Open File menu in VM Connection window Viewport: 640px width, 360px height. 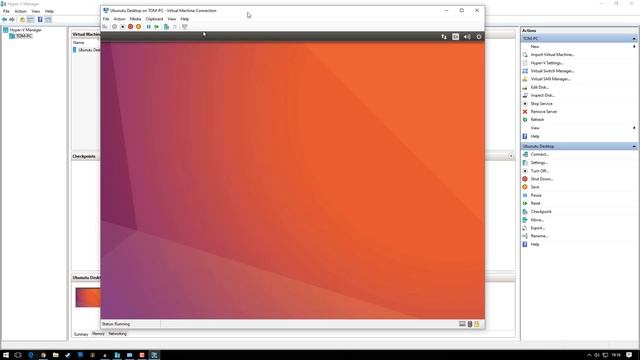click(106, 19)
